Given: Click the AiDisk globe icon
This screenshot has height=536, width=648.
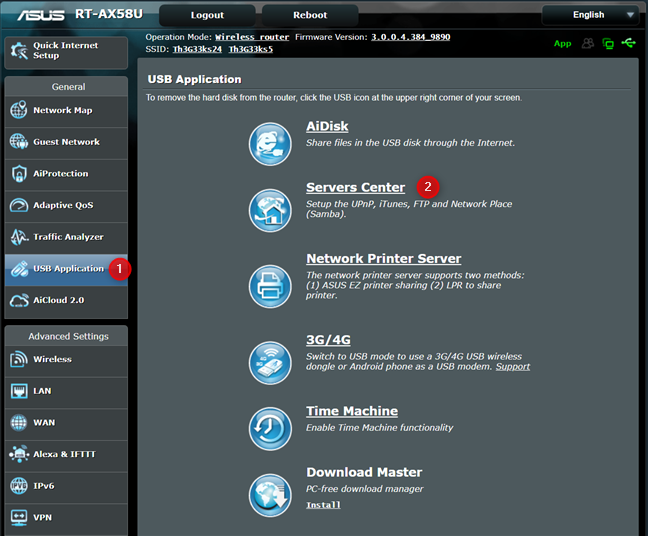Looking at the screenshot, I should pos(270,144).
